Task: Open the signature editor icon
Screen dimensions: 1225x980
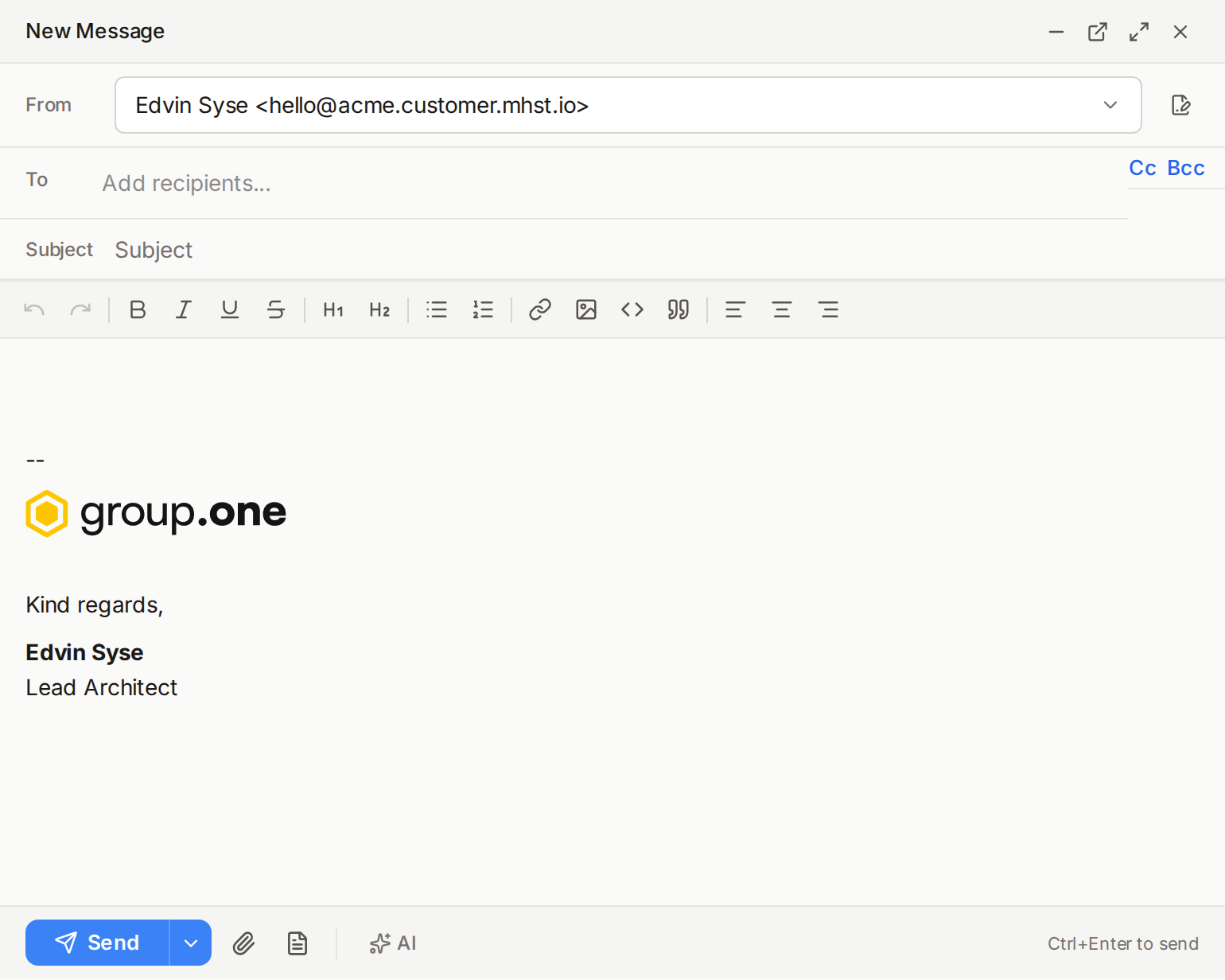Action: pyautogui.click(x=1181, y=105)
